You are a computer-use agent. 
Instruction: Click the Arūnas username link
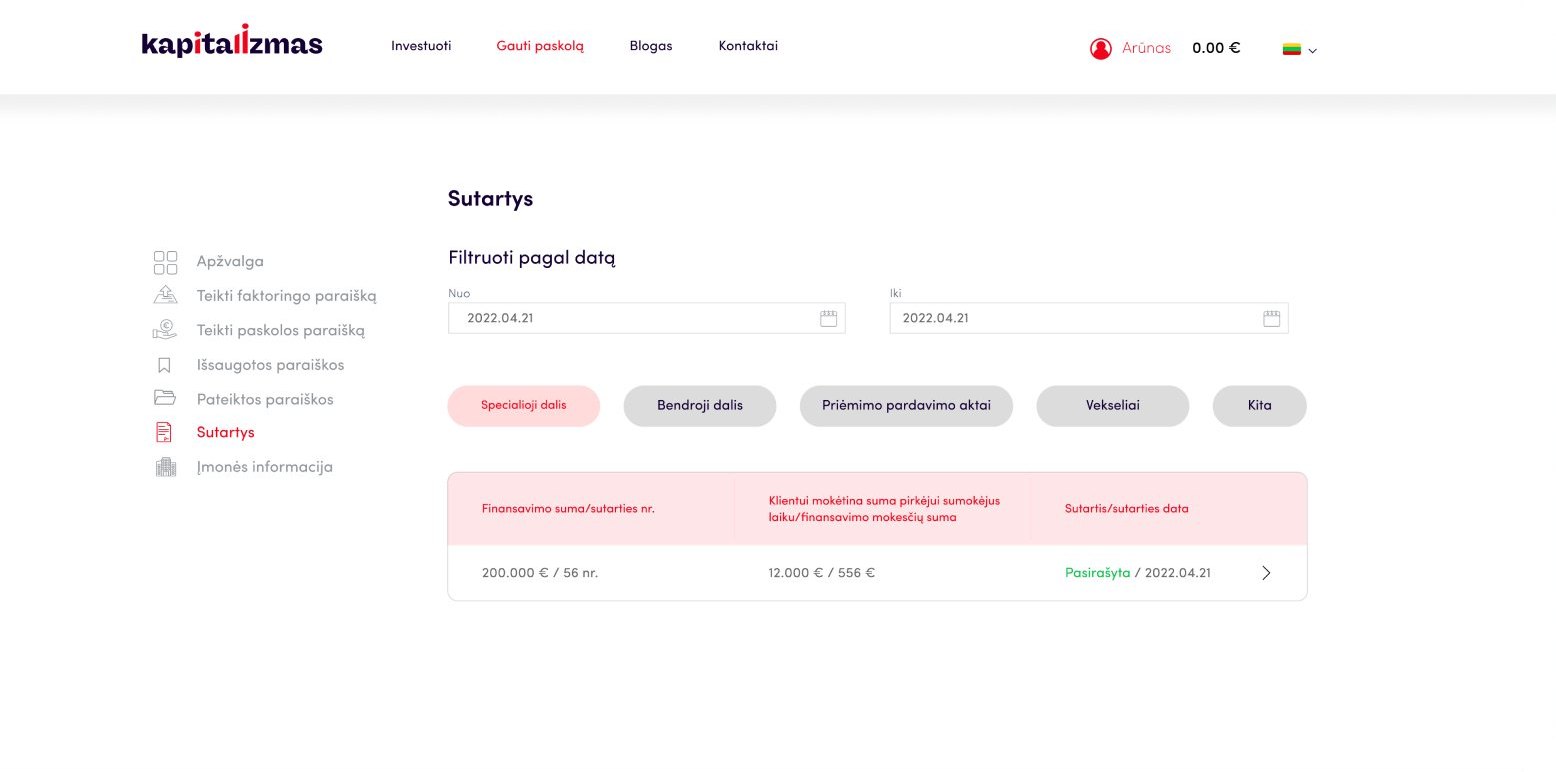tap(1146, 48)
